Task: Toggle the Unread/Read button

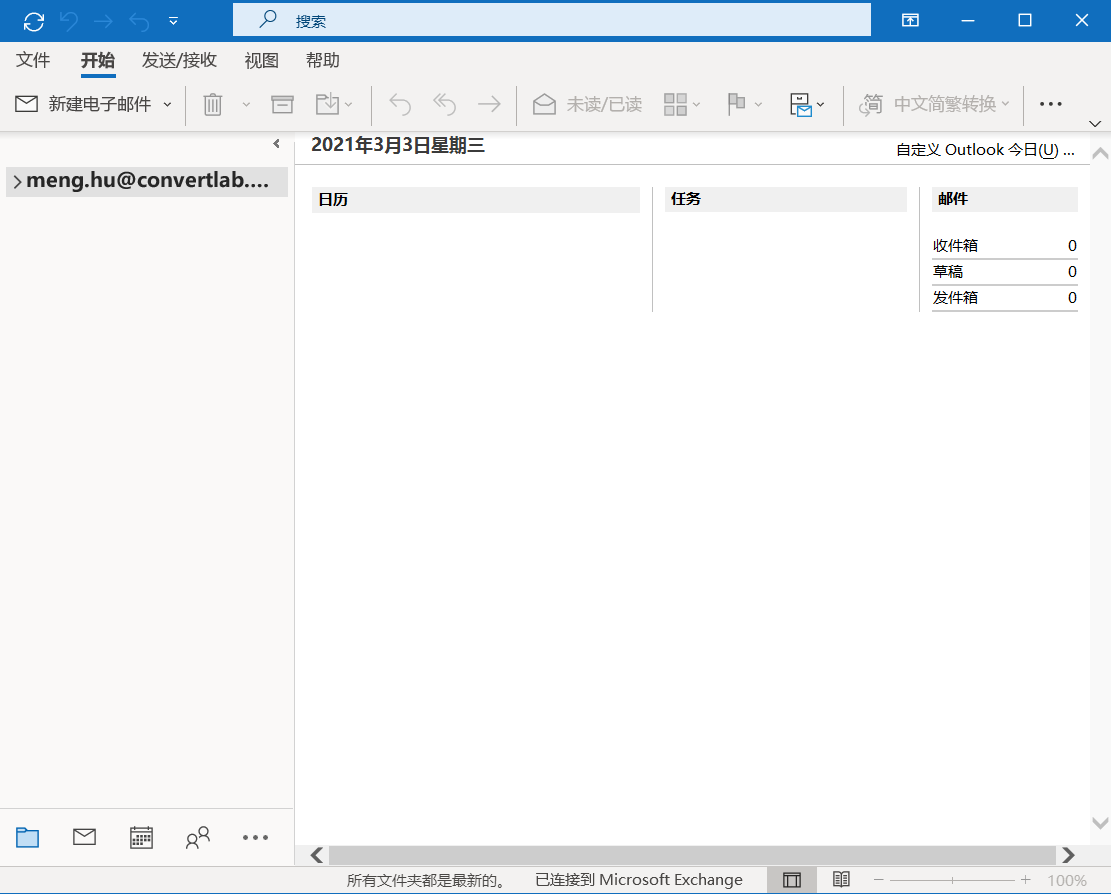Action: click(587, 104)
